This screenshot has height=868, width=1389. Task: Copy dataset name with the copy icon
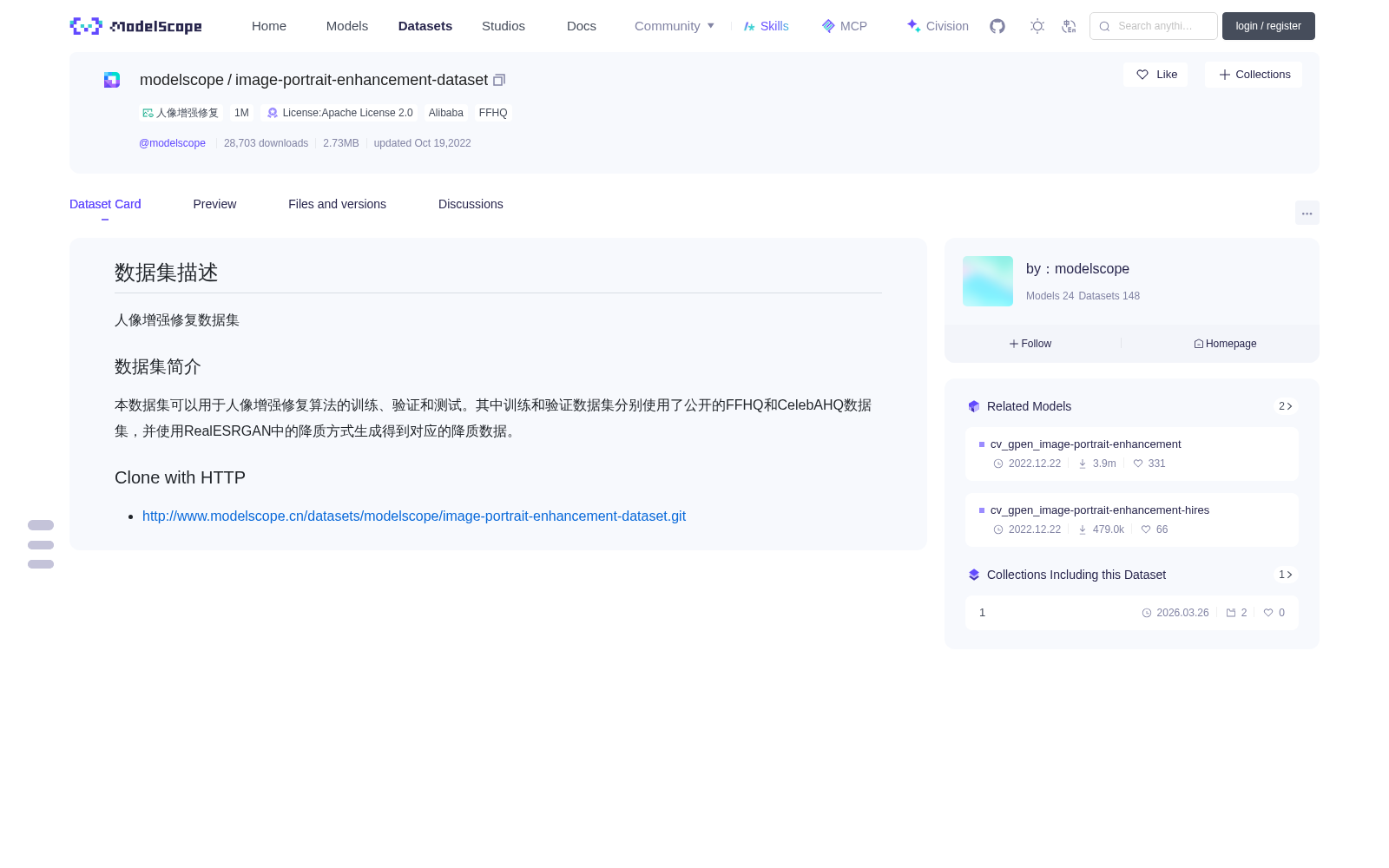[499, 80]
